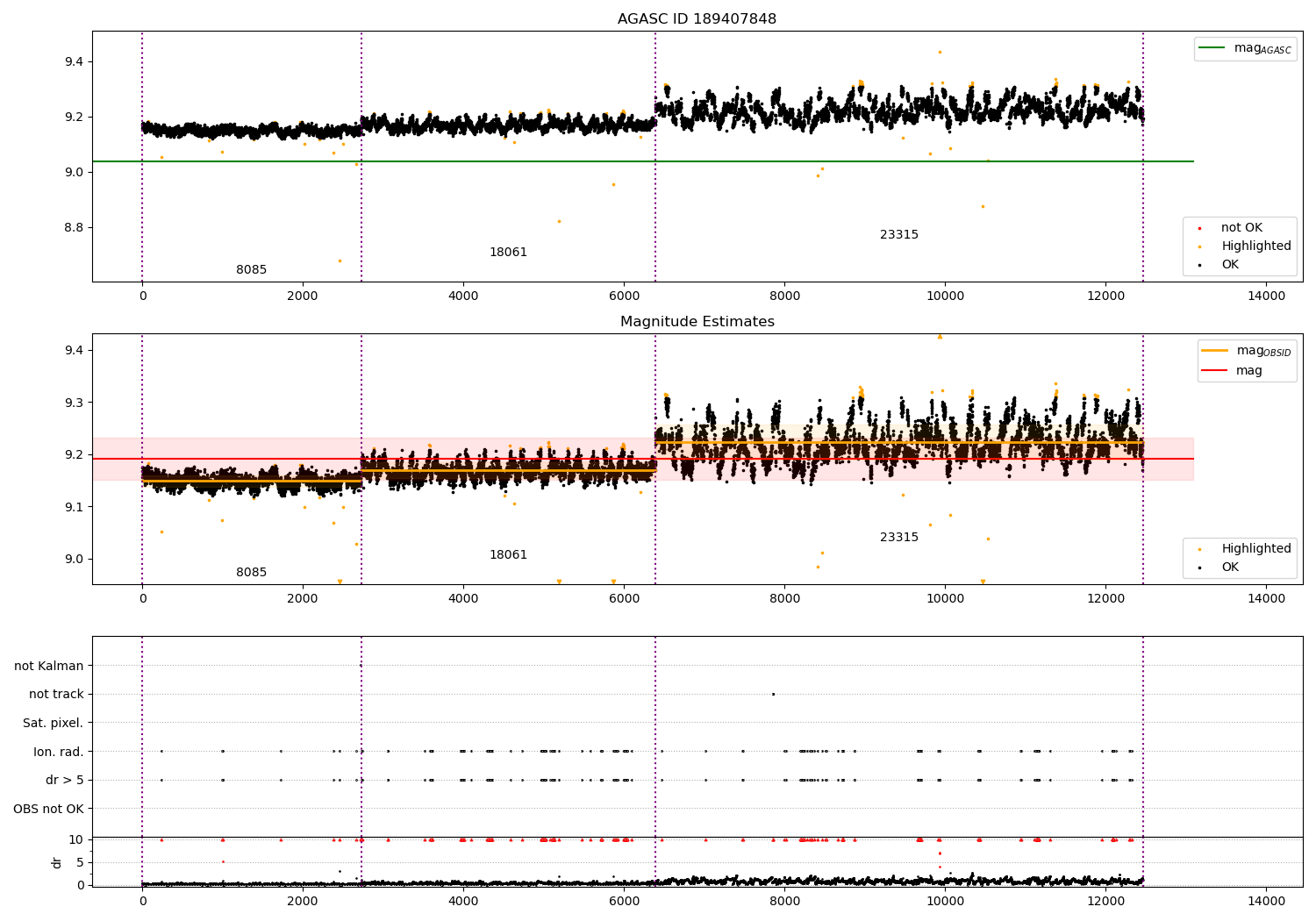
Task: Click x-tick '14000' under the bottom panel
Action: [x=1266, y=902]
